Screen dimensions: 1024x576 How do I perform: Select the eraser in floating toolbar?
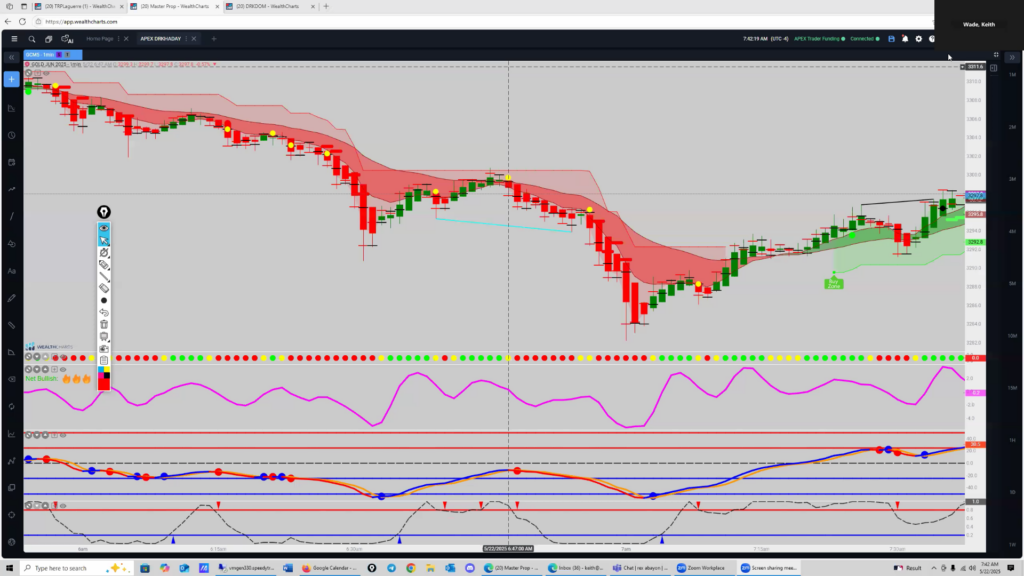pyautogui.click(x=104, y=289)
